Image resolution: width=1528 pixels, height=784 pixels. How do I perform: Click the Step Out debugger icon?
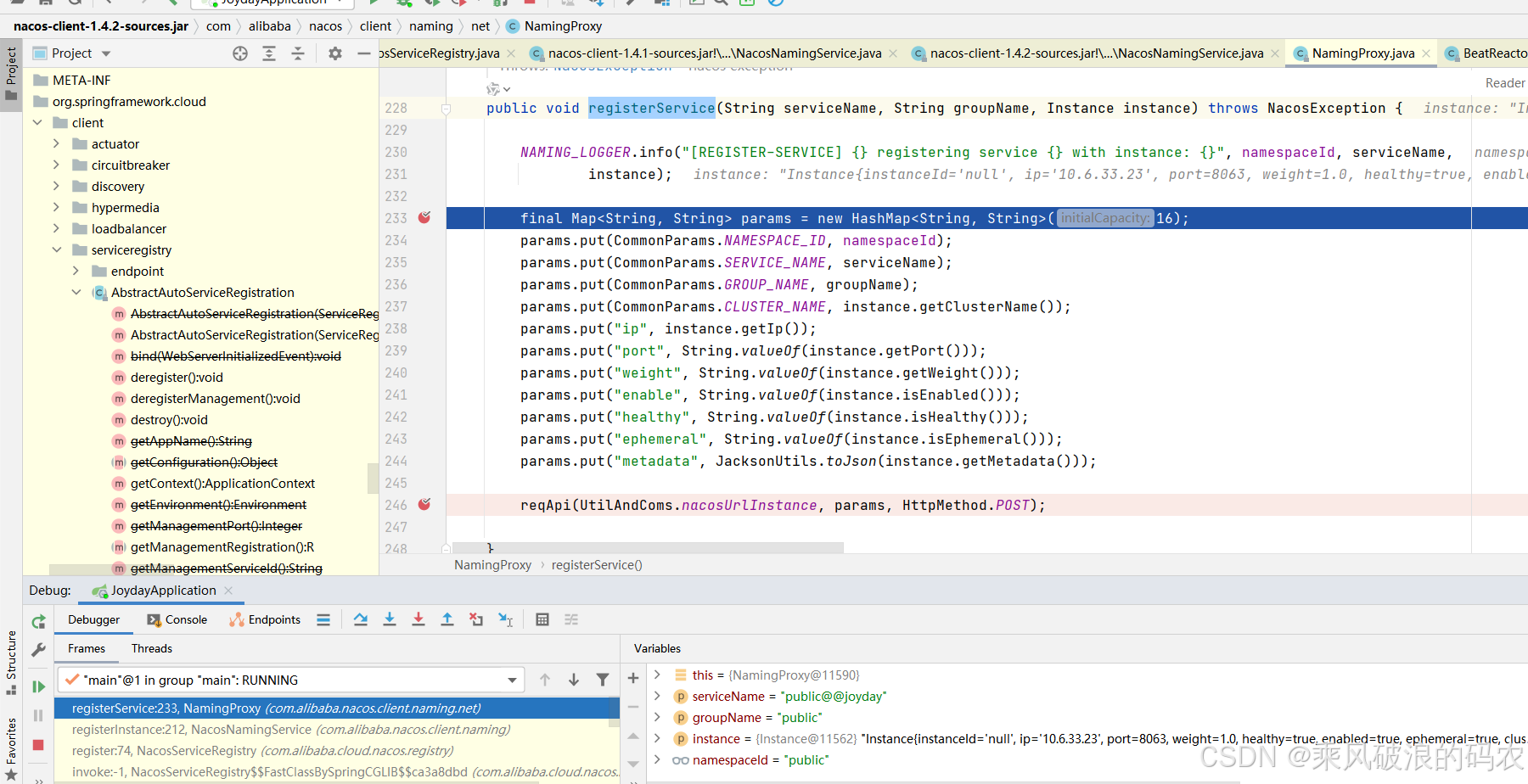[x=447, y=619]
